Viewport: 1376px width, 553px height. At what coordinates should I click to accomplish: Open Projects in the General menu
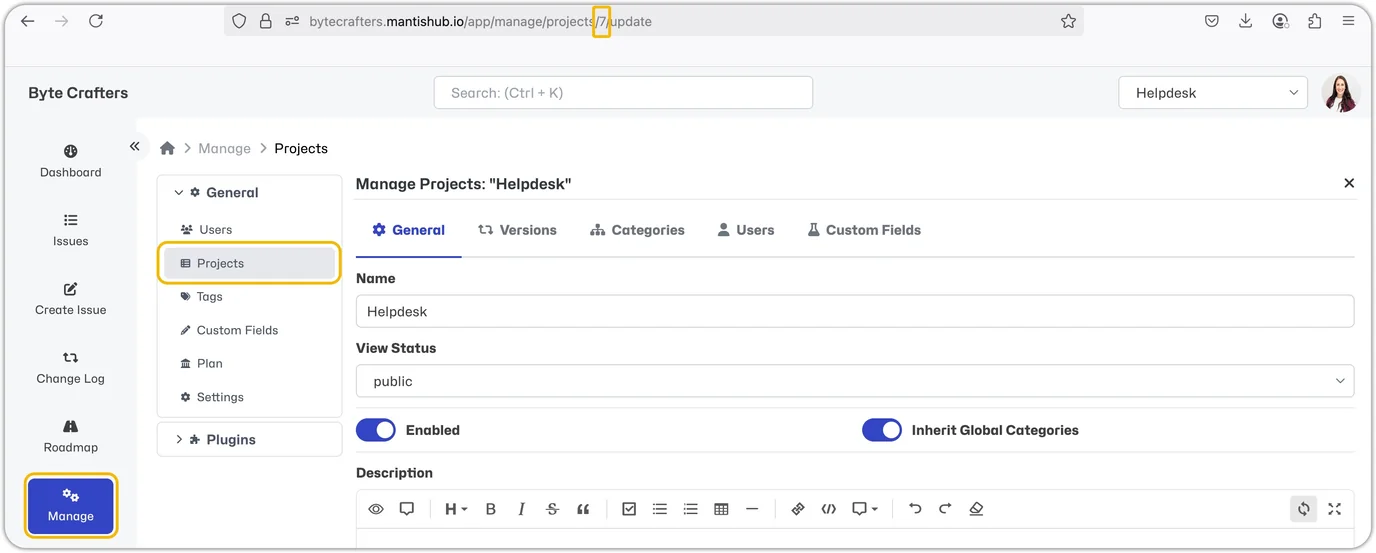[x=249, y=263]
